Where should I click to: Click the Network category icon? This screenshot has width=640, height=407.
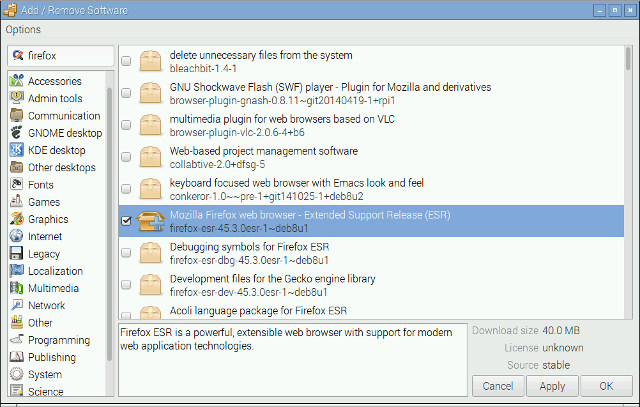[x=16, y=305]
